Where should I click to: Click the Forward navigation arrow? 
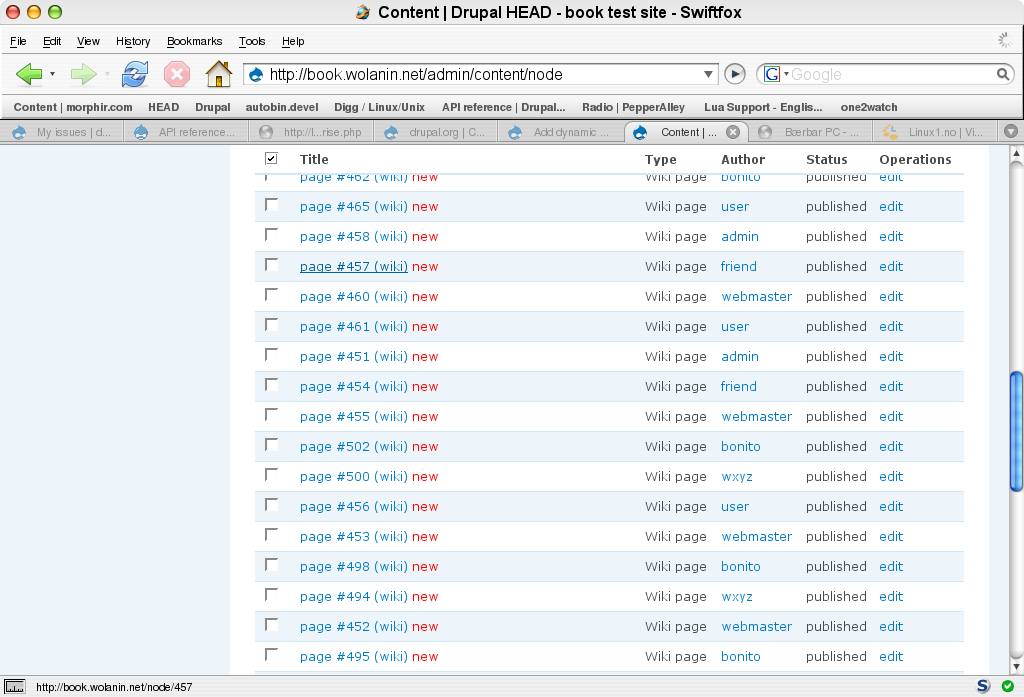click(83, 74)
